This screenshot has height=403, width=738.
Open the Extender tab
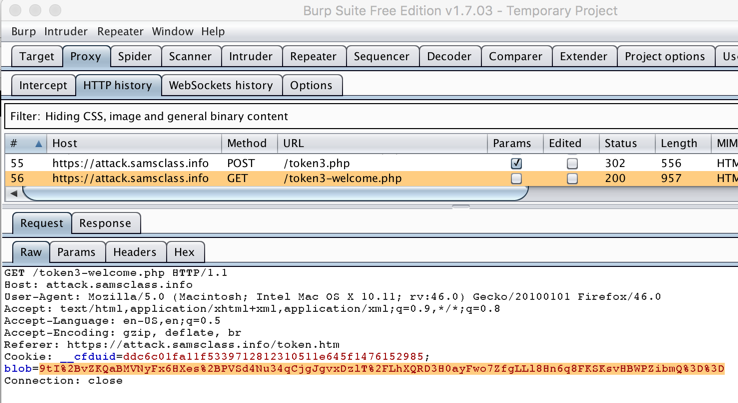pos(584,56)
